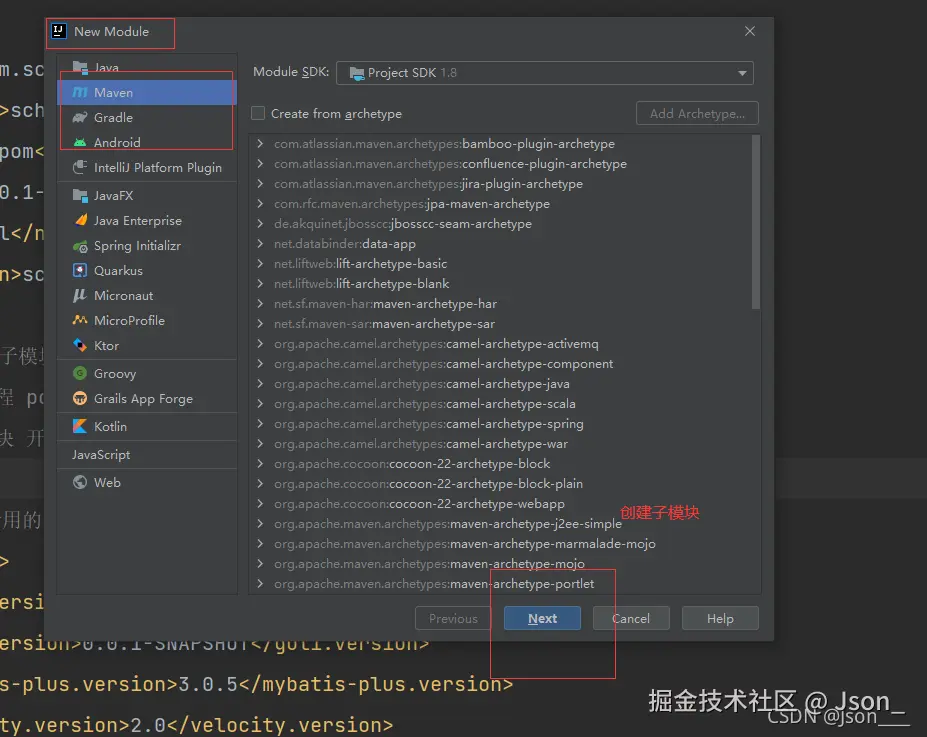Click mybatis-plus.version line in the editor
The width and height of the screenshot is (927, 737).
coord(257,684)
